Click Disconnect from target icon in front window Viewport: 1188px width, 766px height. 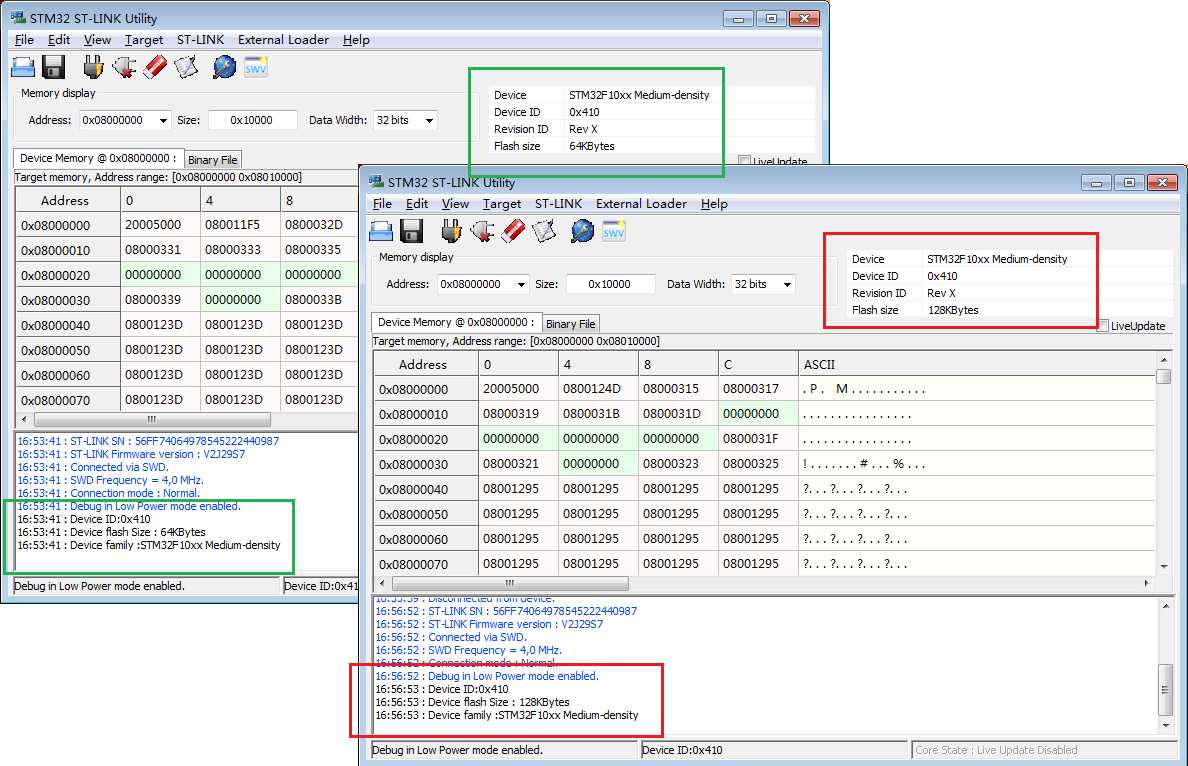click(482, 231)
